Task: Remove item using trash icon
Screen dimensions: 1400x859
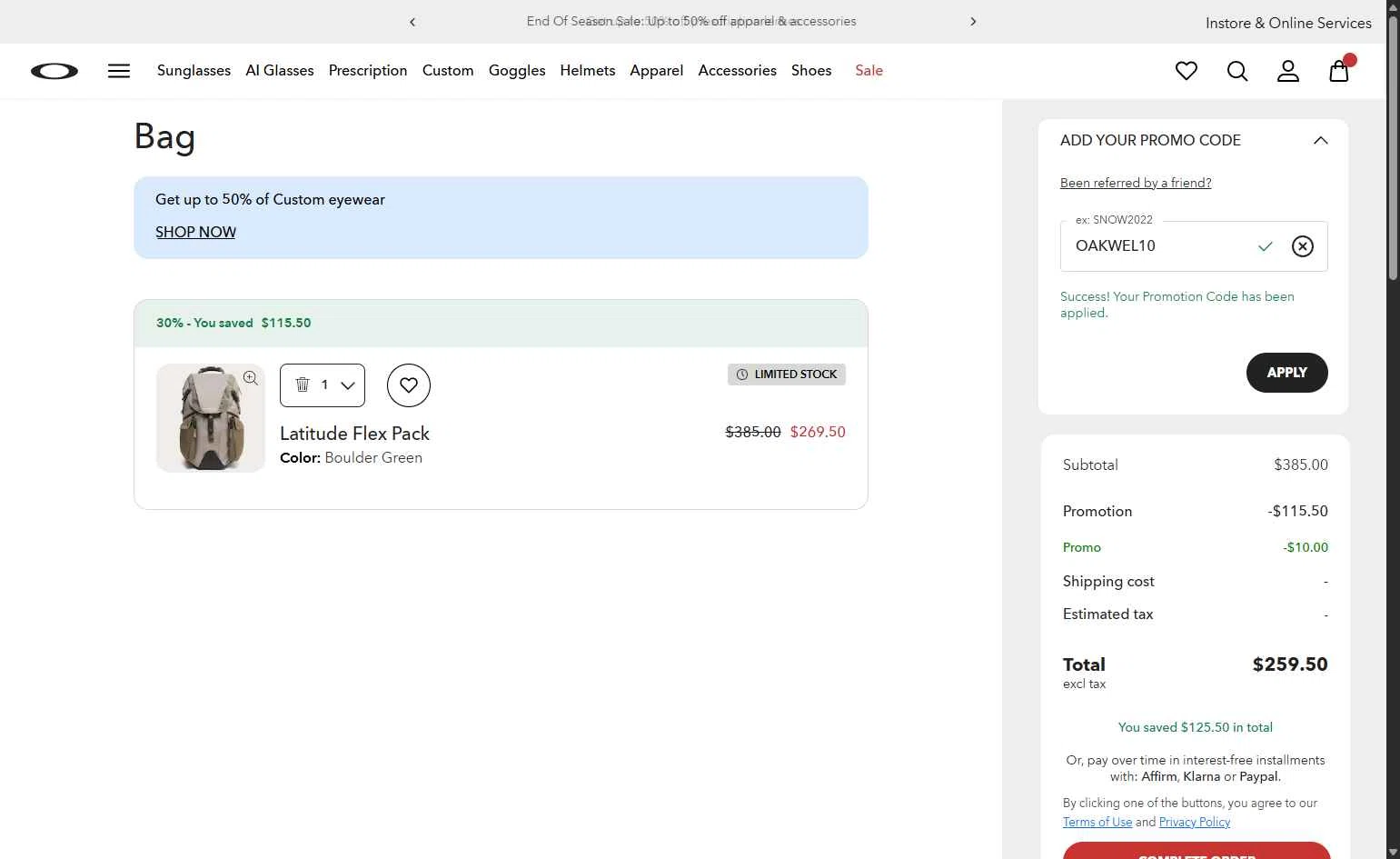Action: pyautogui.click(x=303, y=385)
